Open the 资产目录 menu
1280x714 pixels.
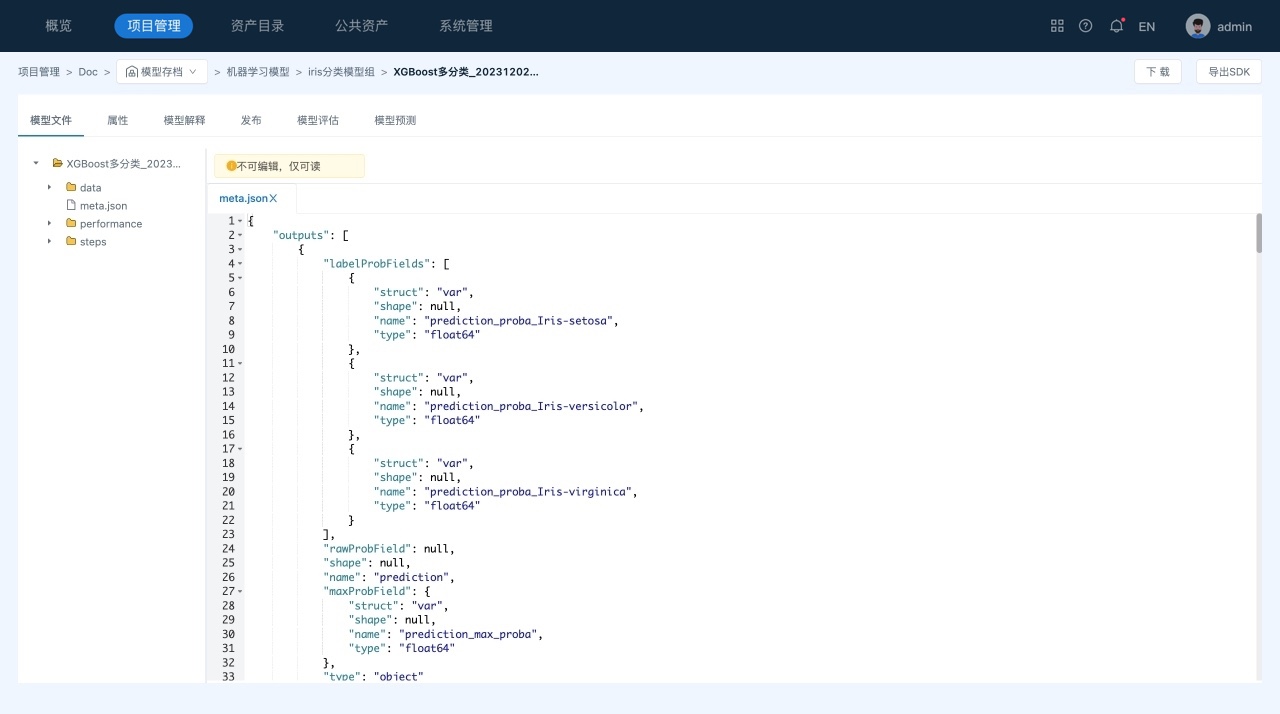point(257,26)
